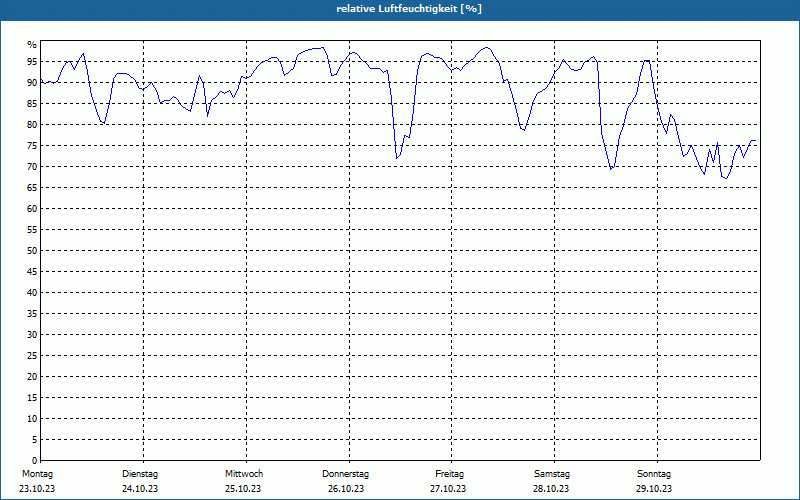Viewport: 800px width, 500px height.
Task: Click the 95 y-axis value
Action: 32,62
